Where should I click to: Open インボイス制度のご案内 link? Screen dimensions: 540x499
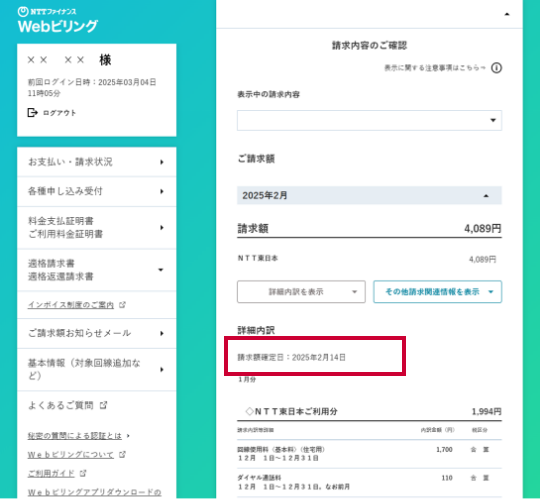pos(71,305)
